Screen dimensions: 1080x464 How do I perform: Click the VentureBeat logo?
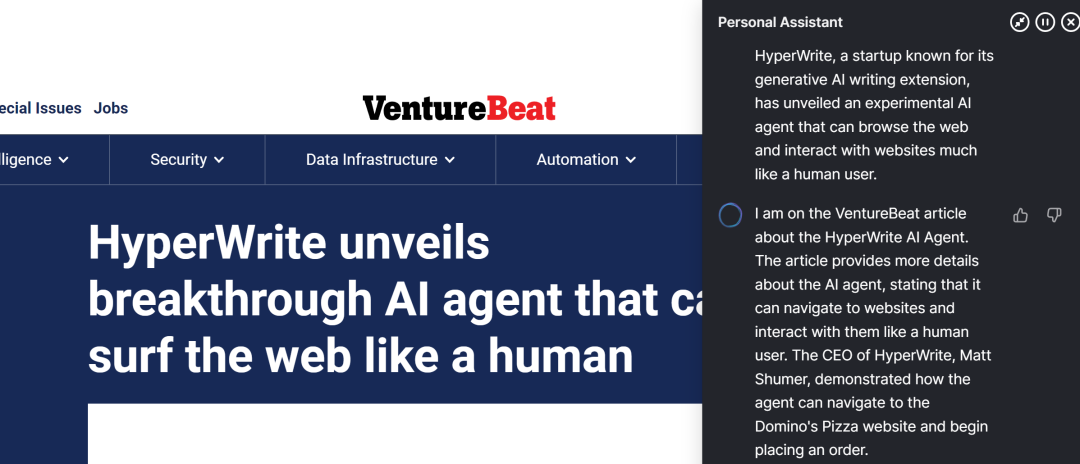click(x=459, y=108)
